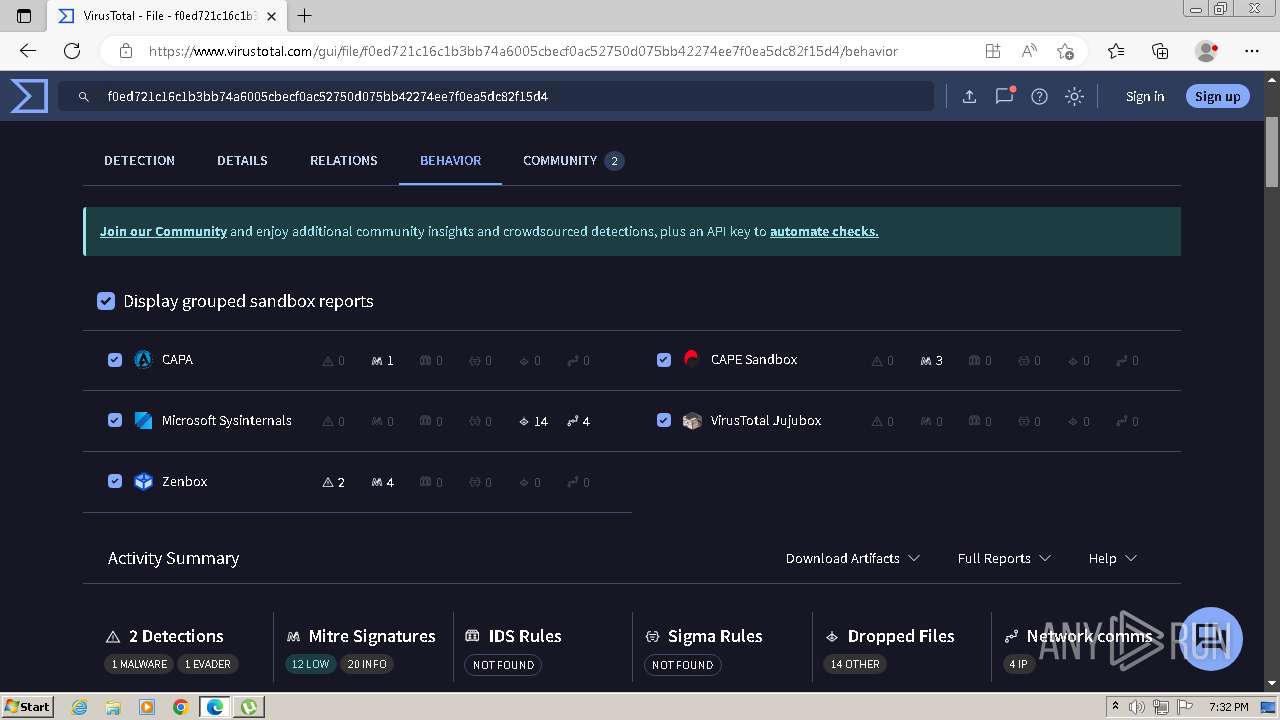This screenshot has height=720, width=1280.
Task: Open browser settings and more menu
Action: (x=1252, y=51)
